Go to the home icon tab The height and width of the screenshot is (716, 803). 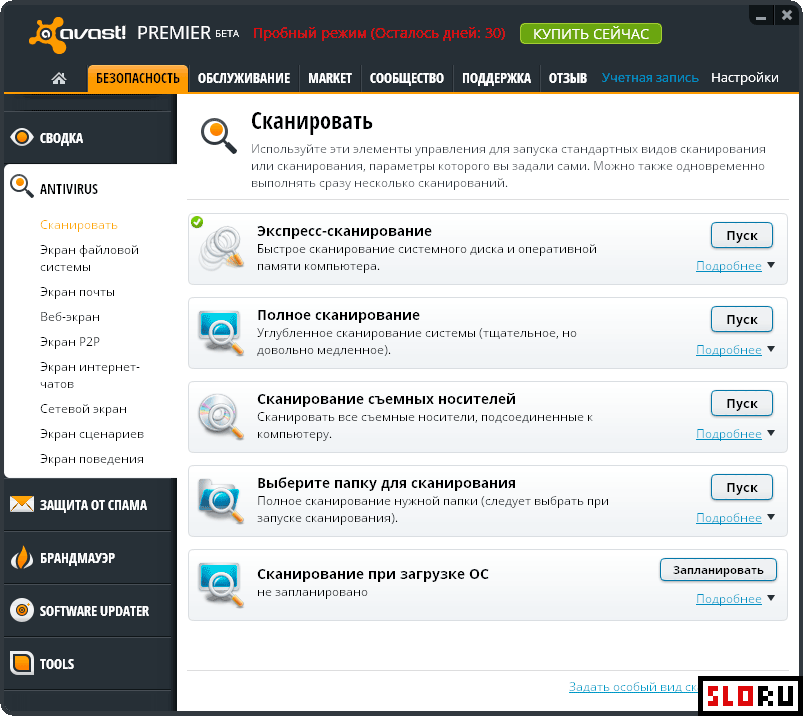[59, 78]
